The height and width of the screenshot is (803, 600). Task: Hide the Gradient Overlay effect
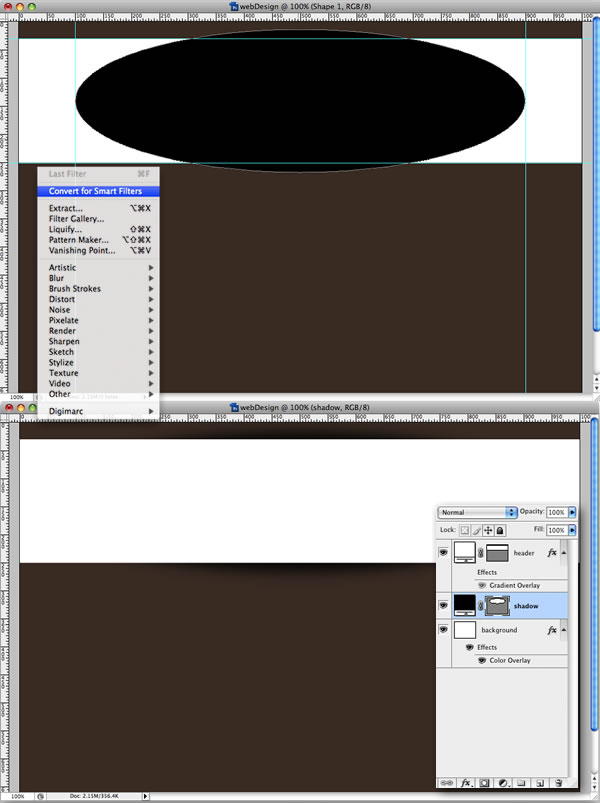482,585
